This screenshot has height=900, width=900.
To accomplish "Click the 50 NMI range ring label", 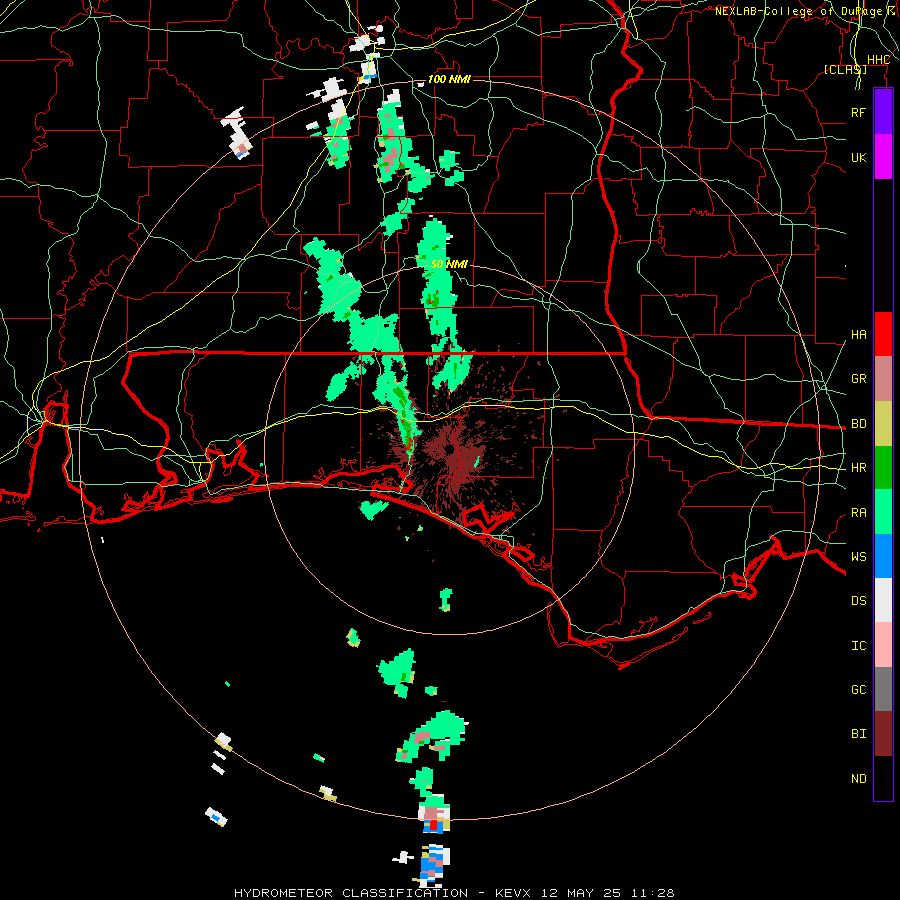I will coord(449,264).
